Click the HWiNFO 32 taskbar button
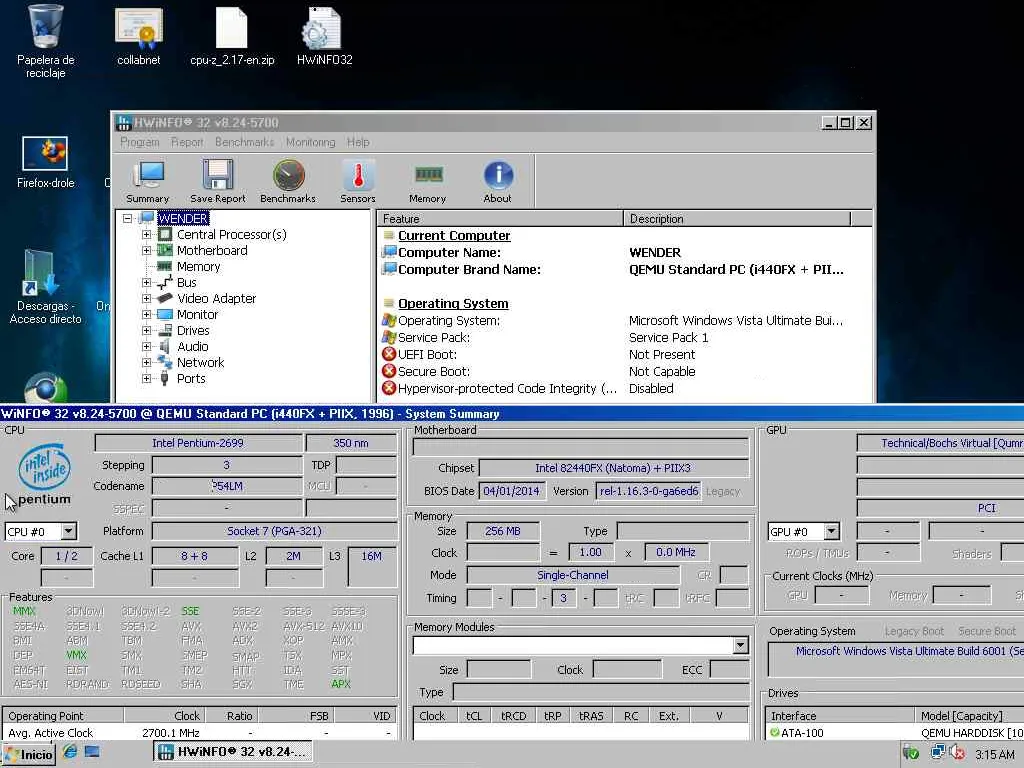The height and width of the screenshot is (768, 1024). tap(233, 752)
